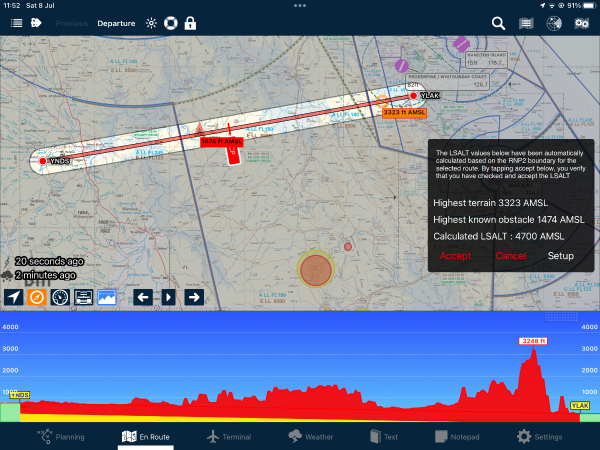Open the traffic radar display icon
The width and height of the screenshot is (600, 450).
tap(551, 23)
